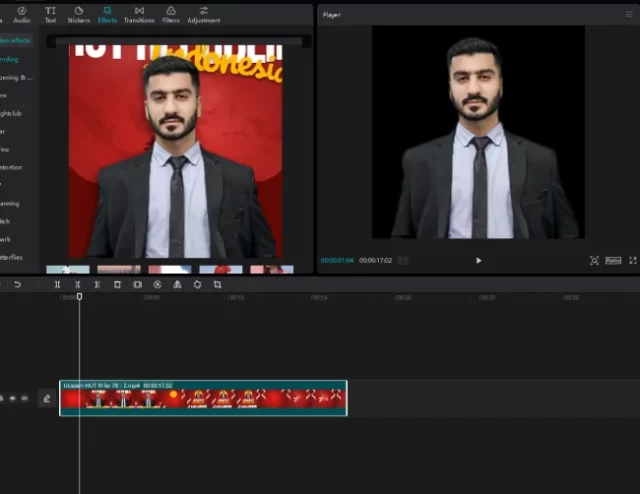Open the aspect Ratio selector in Player
Screen dimensions: 640x494
(x=613, y=260)
